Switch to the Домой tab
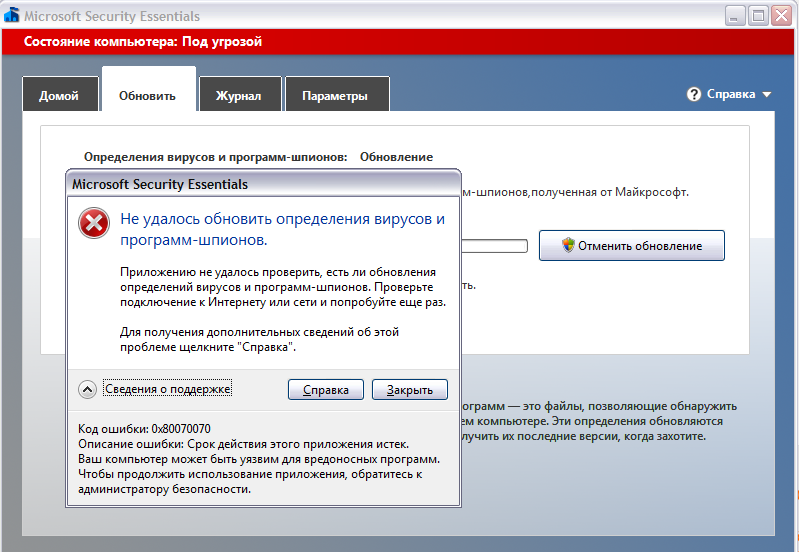 pos(60,94)
